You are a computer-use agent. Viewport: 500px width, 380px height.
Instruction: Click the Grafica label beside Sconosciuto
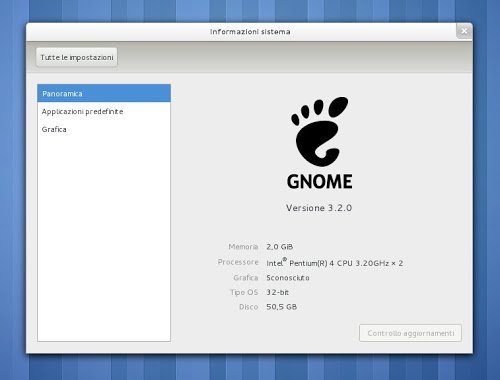point(246,278)
